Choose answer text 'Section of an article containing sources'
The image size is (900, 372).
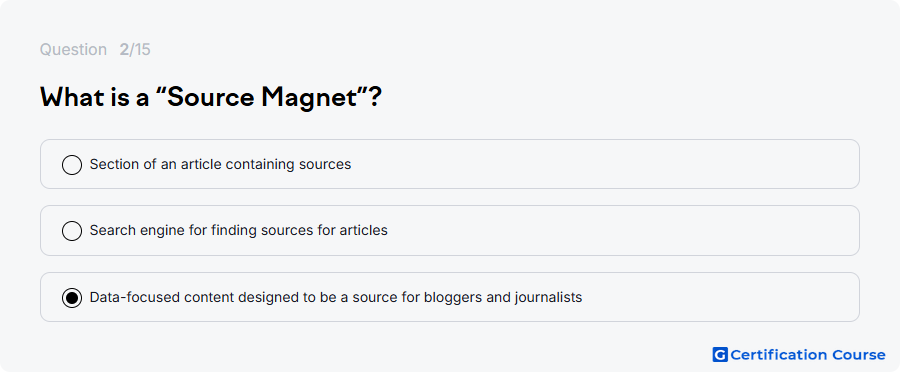(x=220, y=164)
